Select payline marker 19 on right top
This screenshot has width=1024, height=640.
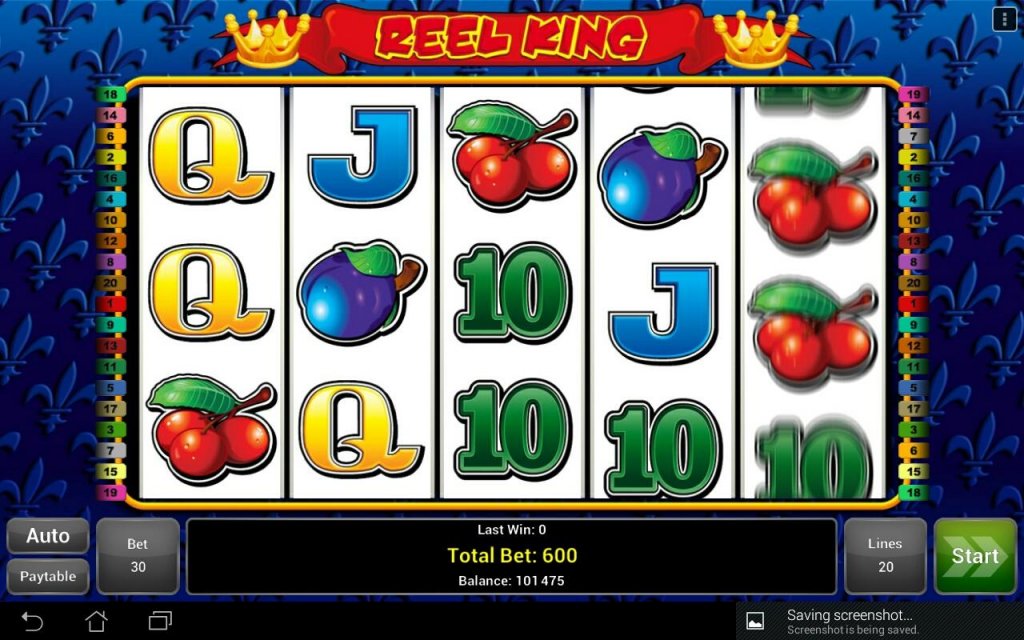click(913, 95)
